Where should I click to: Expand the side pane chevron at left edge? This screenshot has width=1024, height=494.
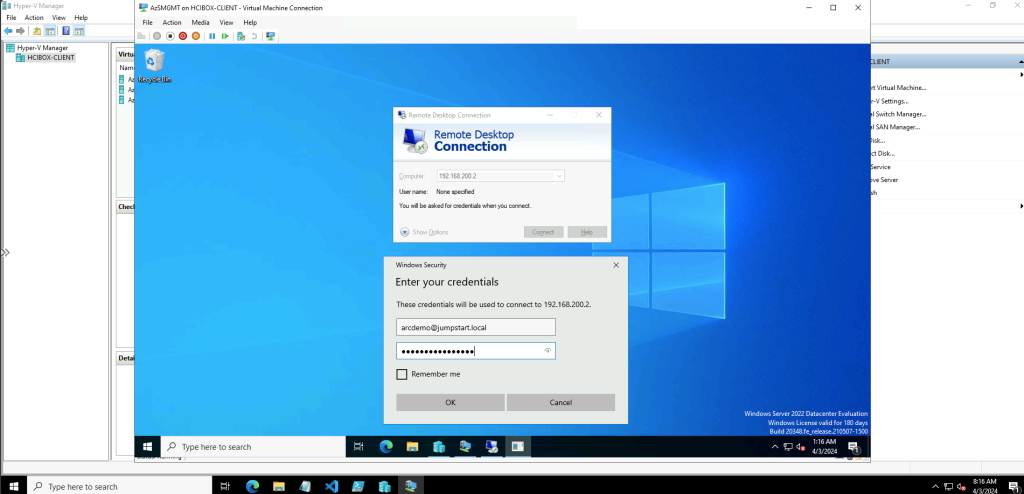point(5,252)
